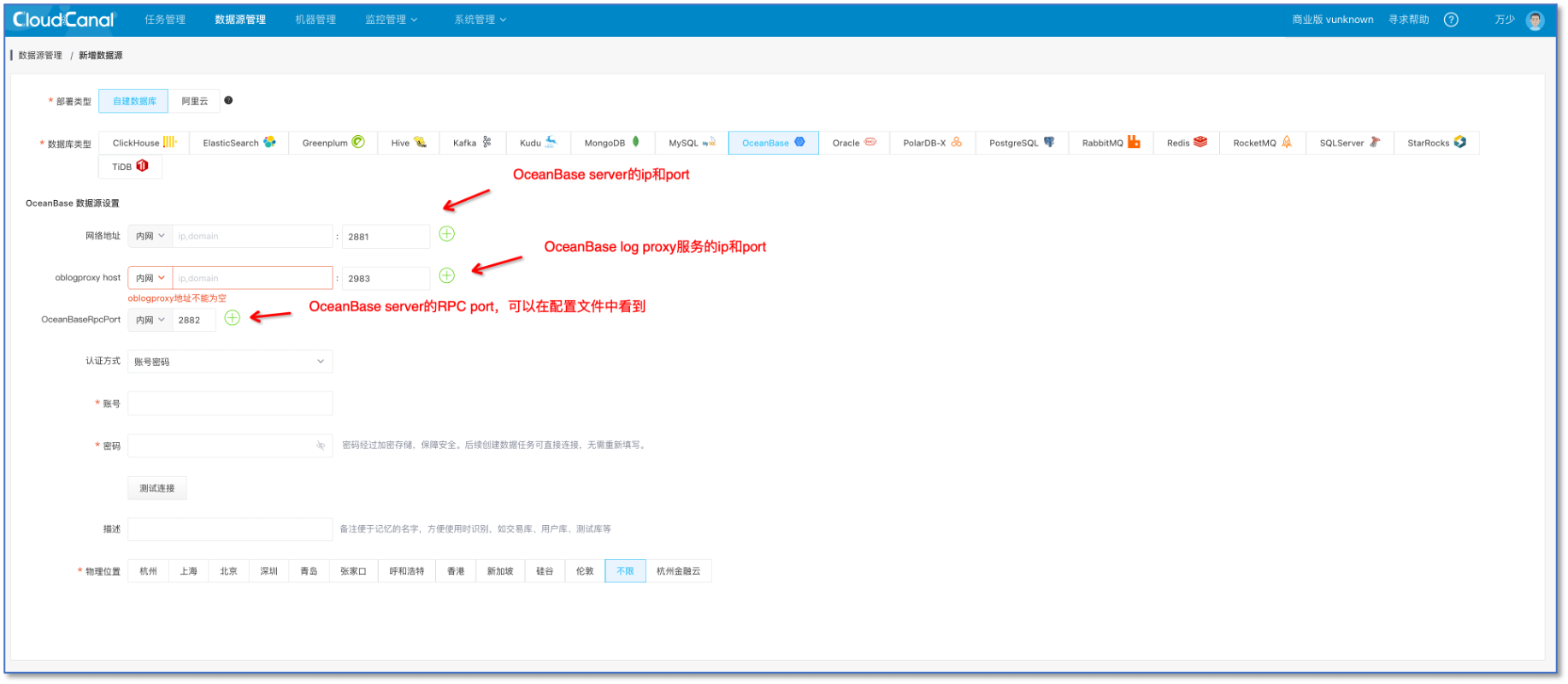Select 自建数据库 deployment type
Screen dimensions: 1568x684
point(134,101)
